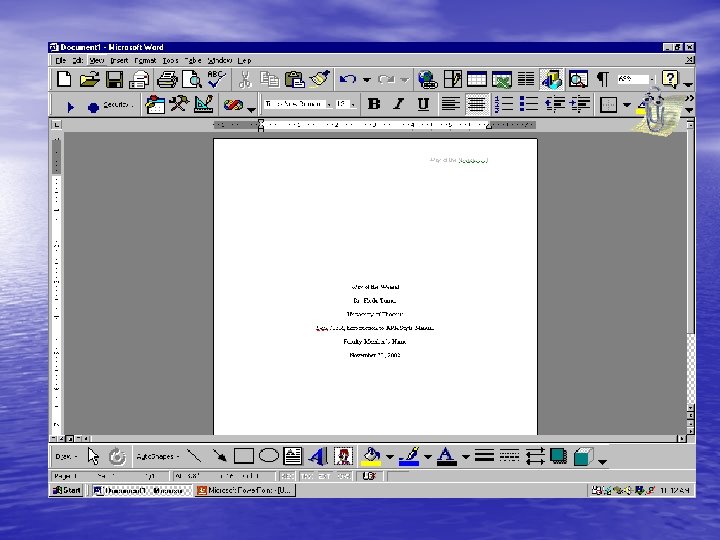This screenshot has width=720, height=540.
Task: Toggle Bold formatting
Action: point(374,104)
